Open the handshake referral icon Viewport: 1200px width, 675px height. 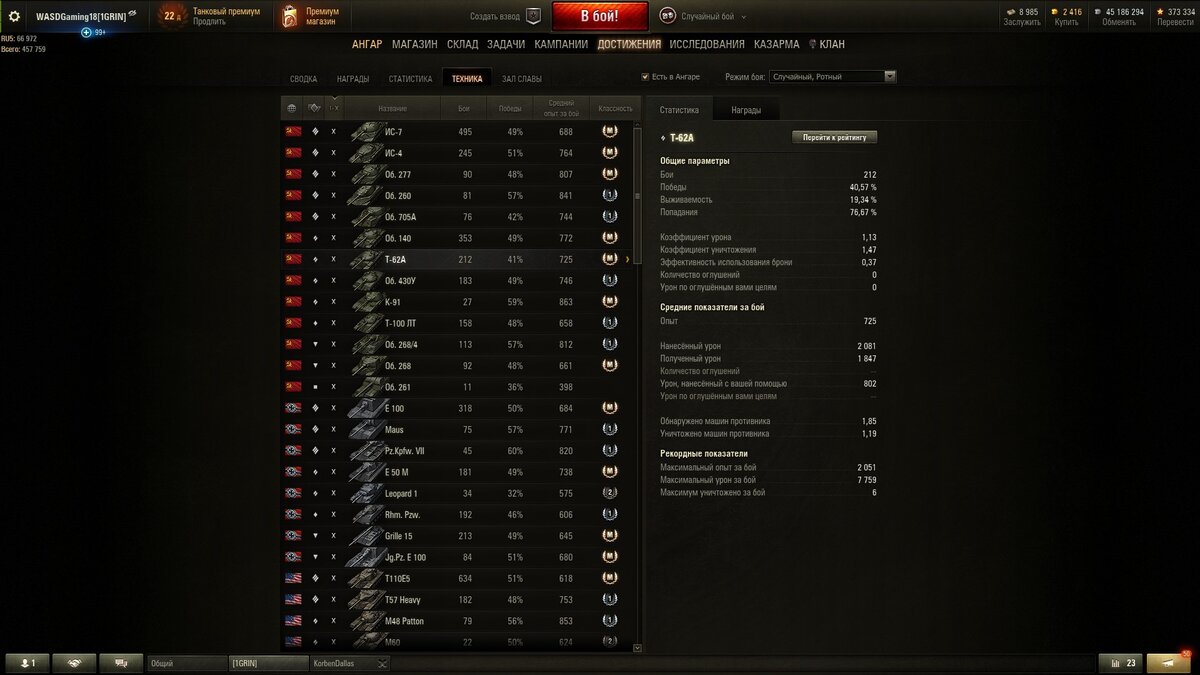74,663
